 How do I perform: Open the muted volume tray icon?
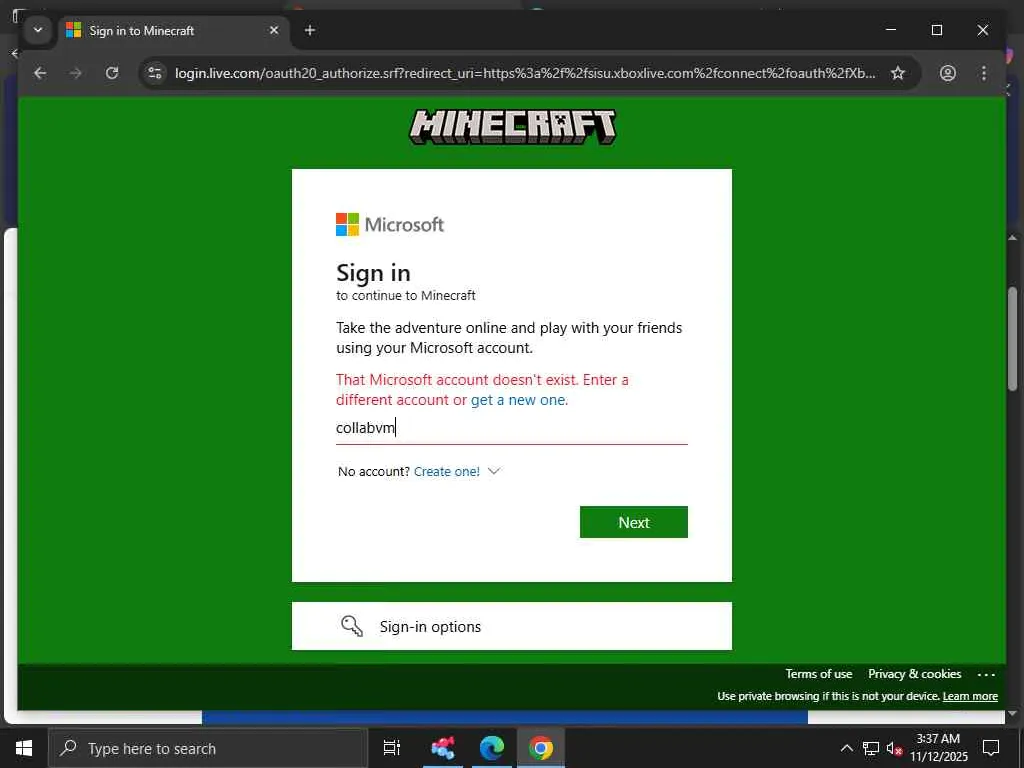(x=894, y=749)
